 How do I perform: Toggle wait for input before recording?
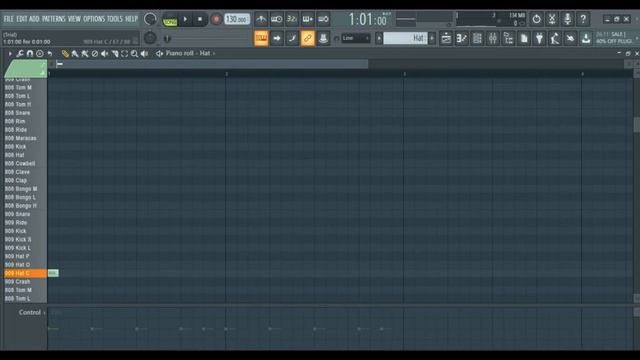pyautogui.click(x=276, y=19)
